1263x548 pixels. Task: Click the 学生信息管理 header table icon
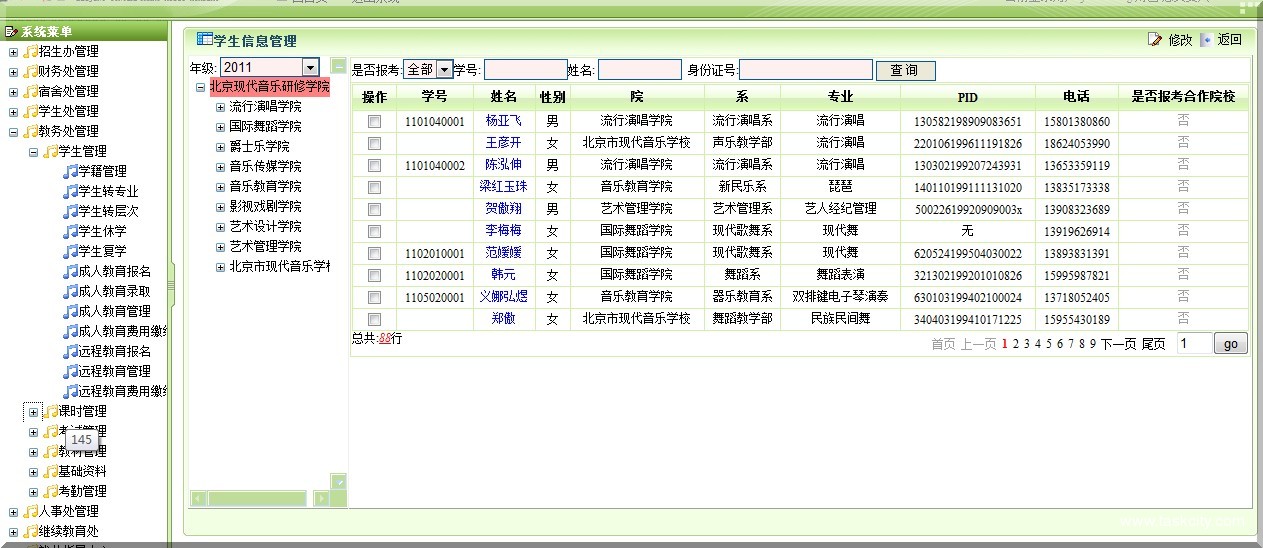(x=205, y=39)
